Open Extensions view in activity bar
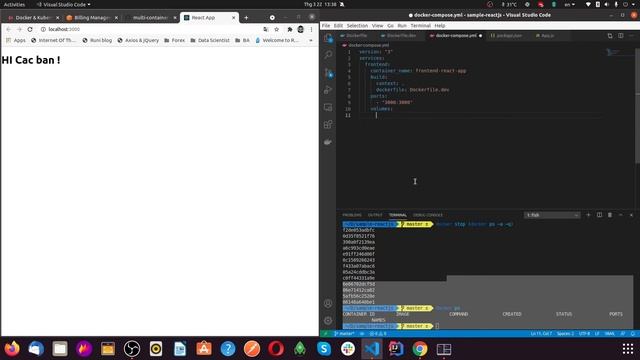Screen dimensions: 640x360 pos(328,124)
